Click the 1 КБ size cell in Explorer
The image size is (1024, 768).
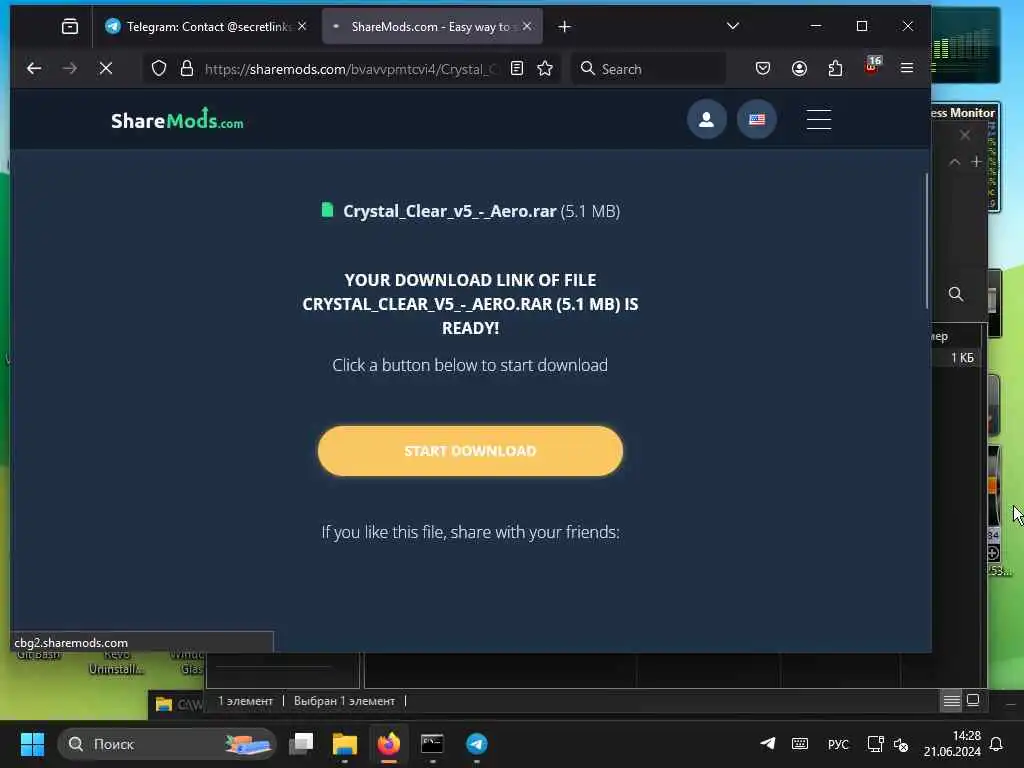point(962,358)
